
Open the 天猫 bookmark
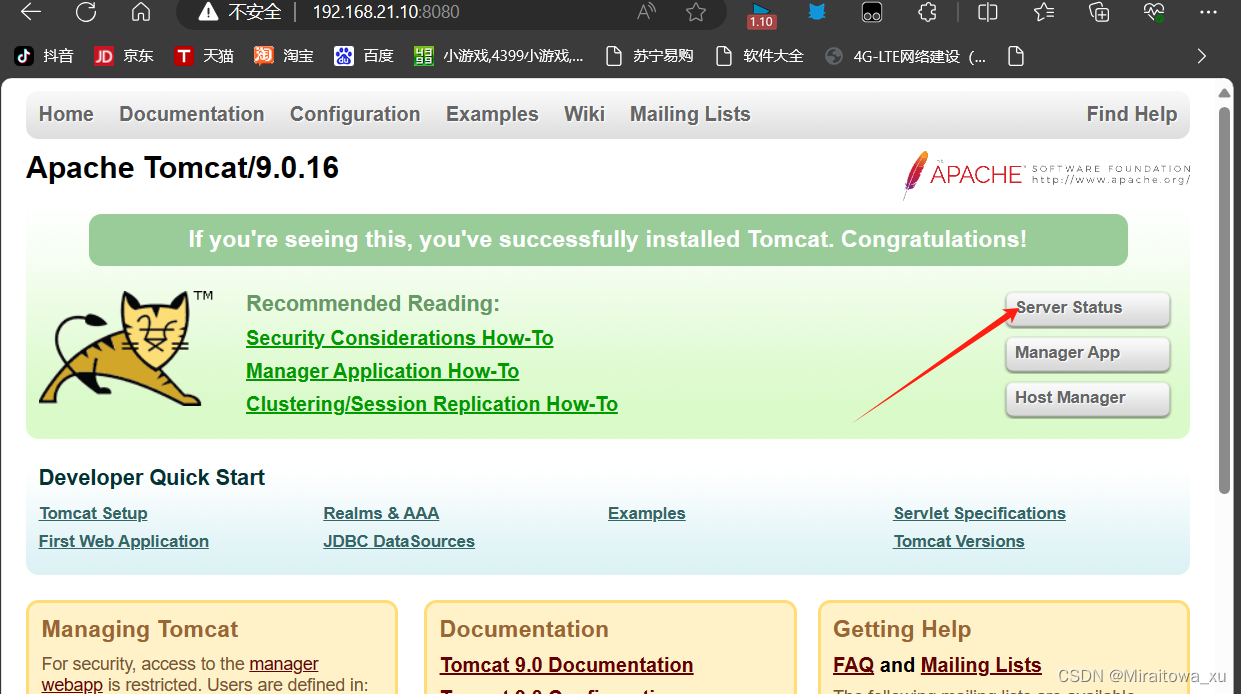pyautogui.click(x=204, y=56)
